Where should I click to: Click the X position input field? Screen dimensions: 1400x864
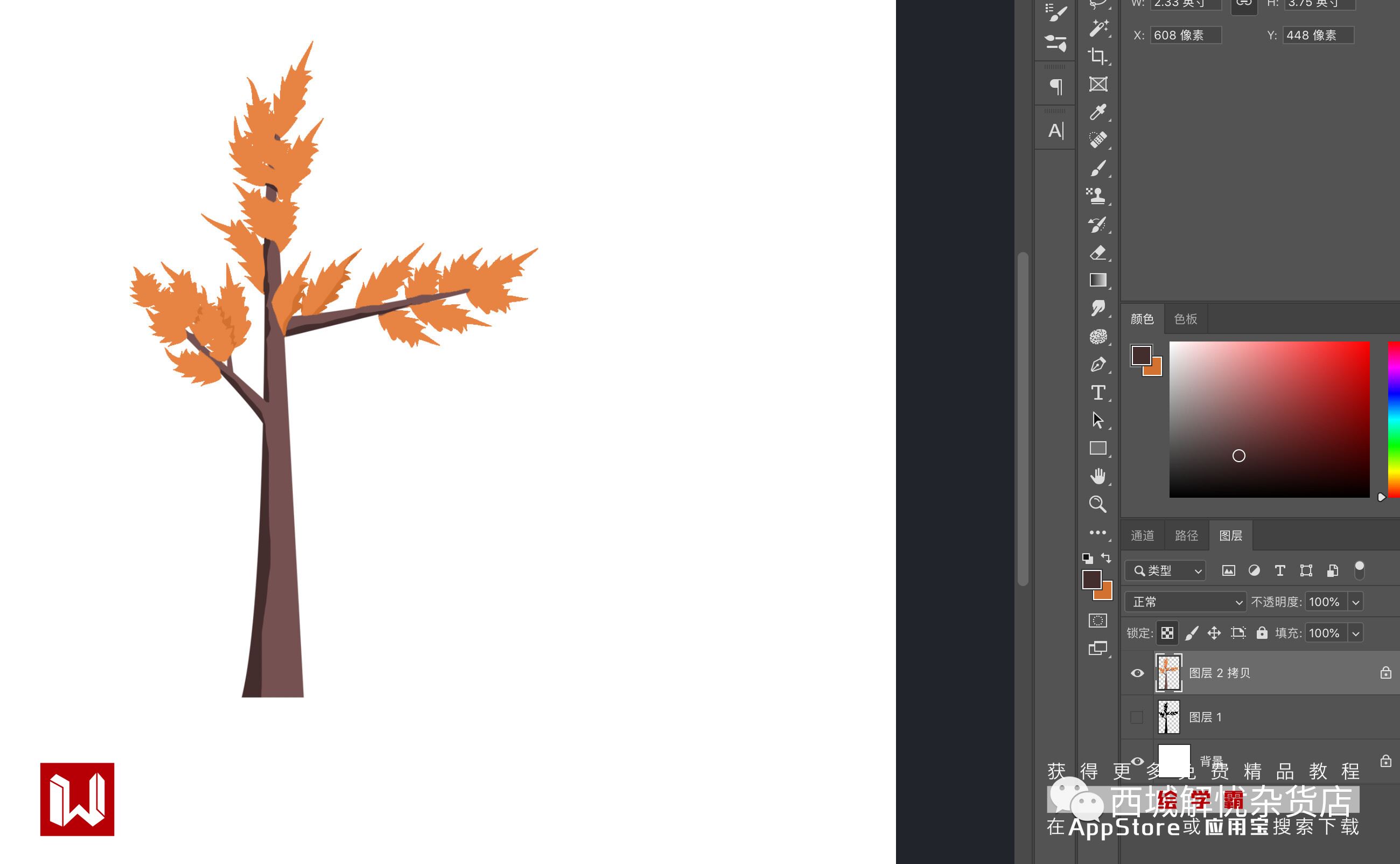pos(1185,36)
